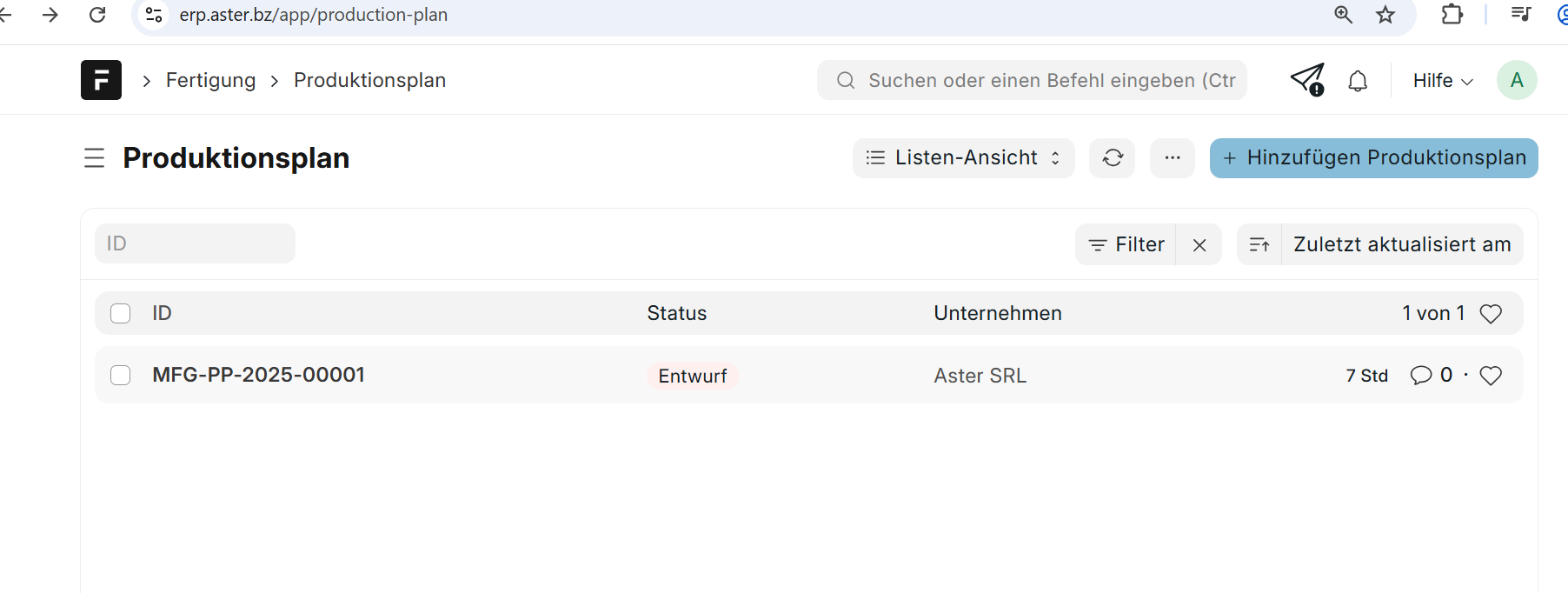The height and width of the screenshot is (593, 1568).
Task: Check the select-all checkbox in header
Action: (x=121, y=314)
